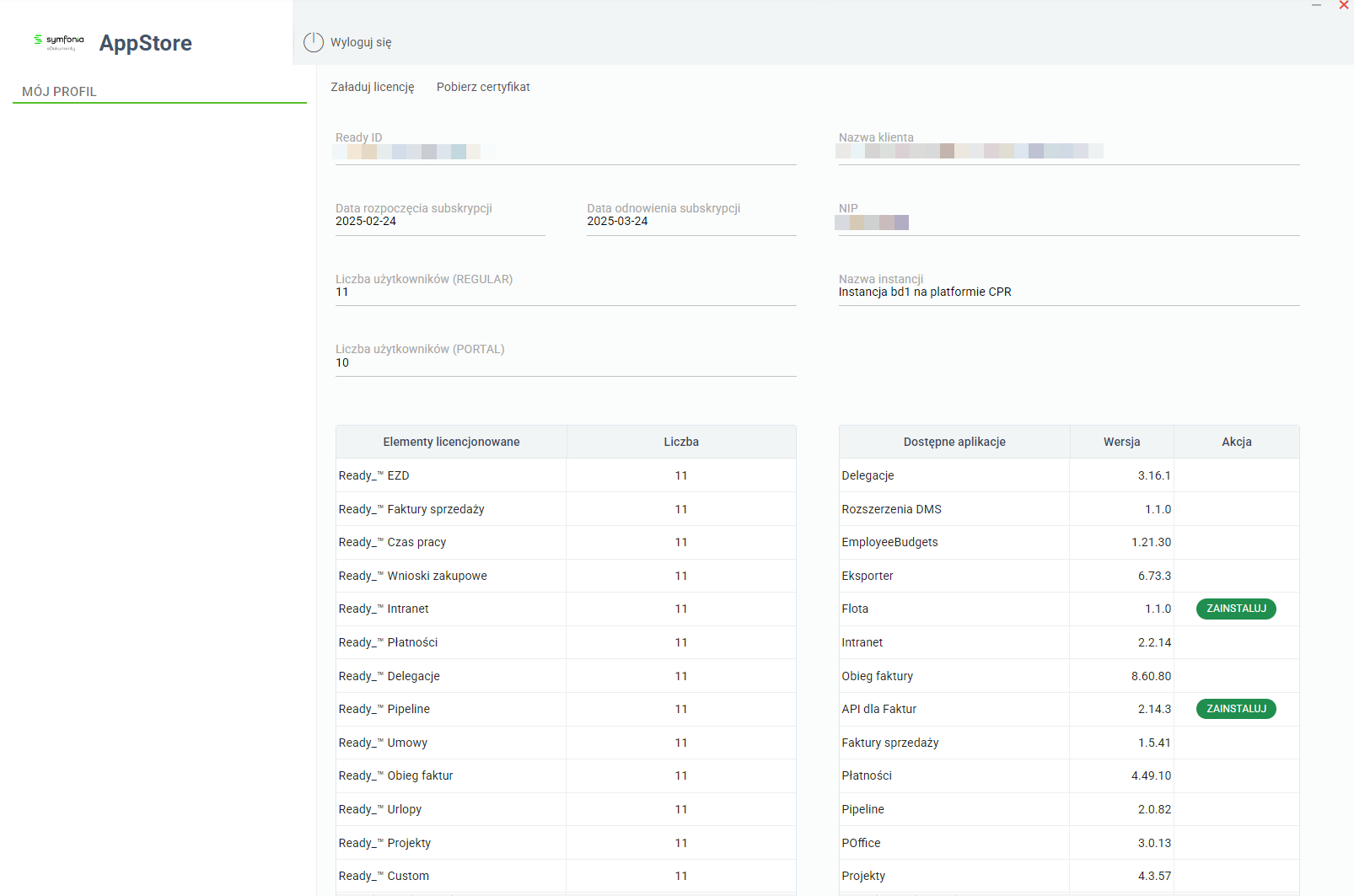The width and height of the screenshot is (1354, 896).
Task: Click the power icon beside Wyloguj się
Action: [x=314, y=42]
